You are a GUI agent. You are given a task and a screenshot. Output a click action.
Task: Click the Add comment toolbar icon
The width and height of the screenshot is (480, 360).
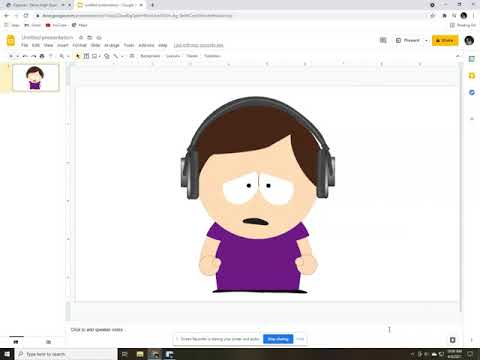(132, 56)
